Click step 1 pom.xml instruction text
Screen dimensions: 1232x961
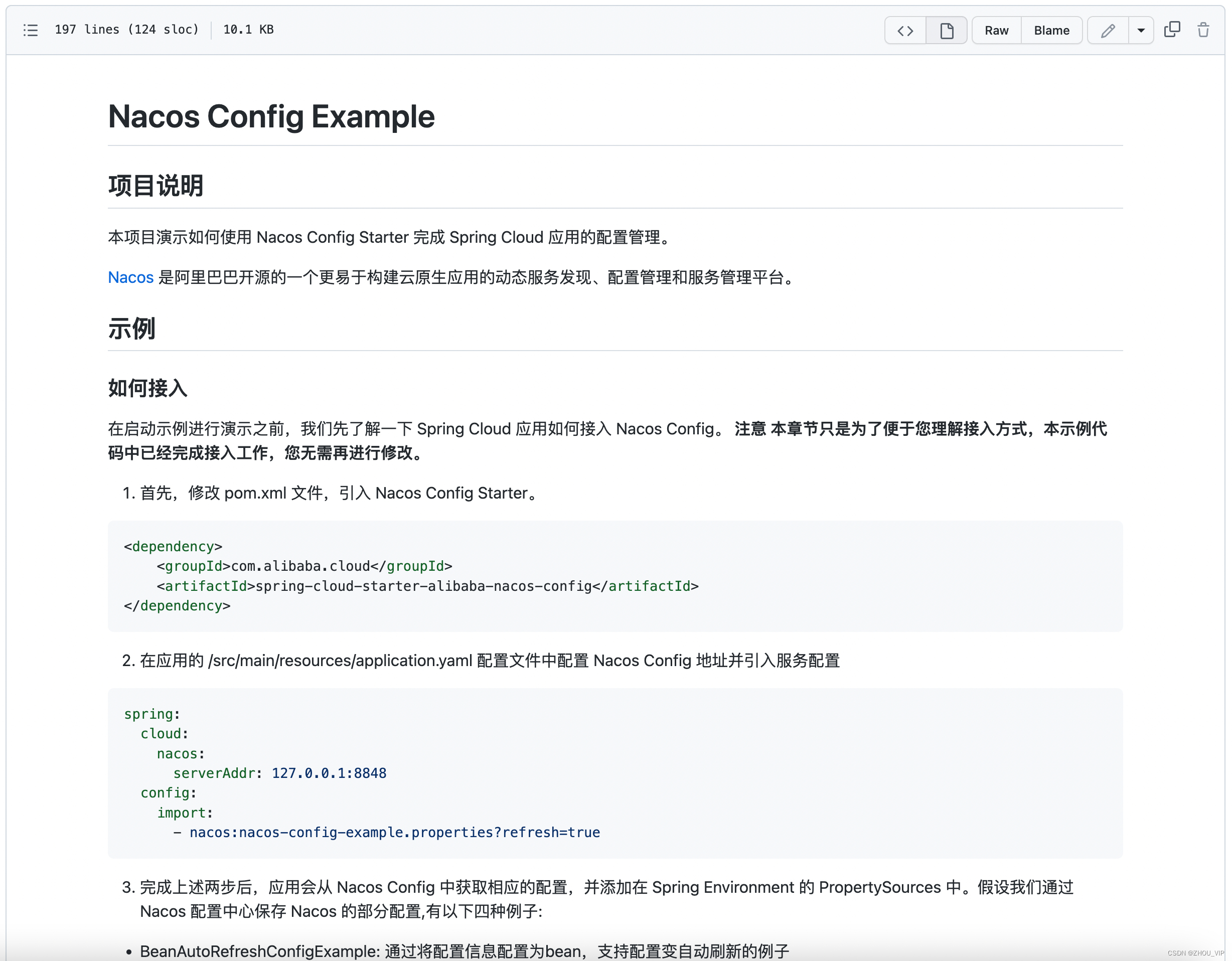(340, 493)
